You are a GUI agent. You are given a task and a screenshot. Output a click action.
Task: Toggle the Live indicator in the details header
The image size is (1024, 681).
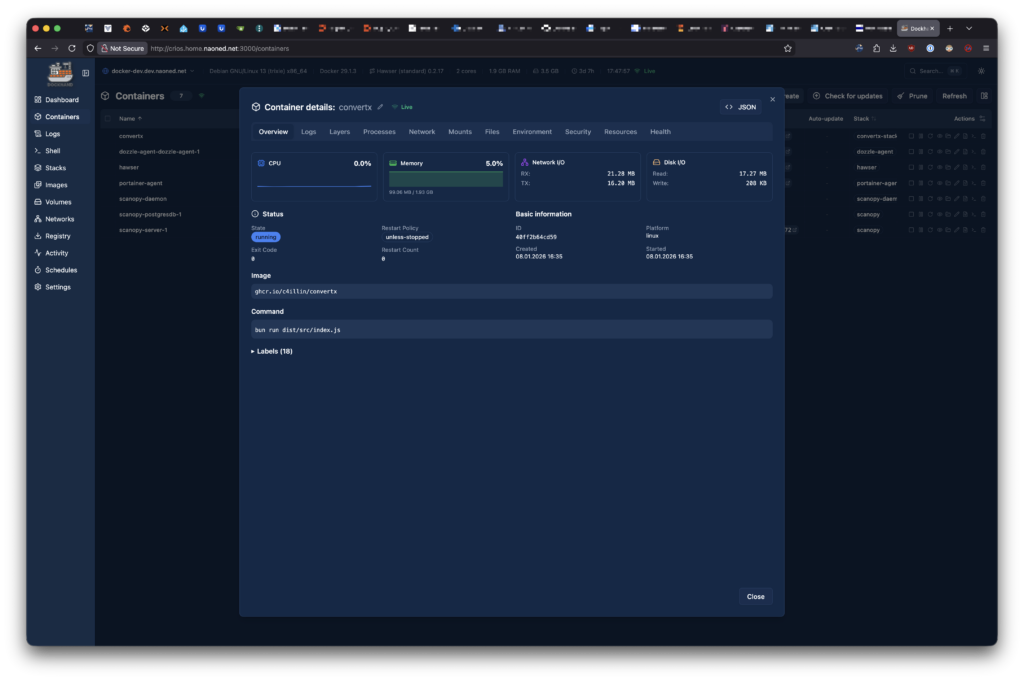(402, 106)
